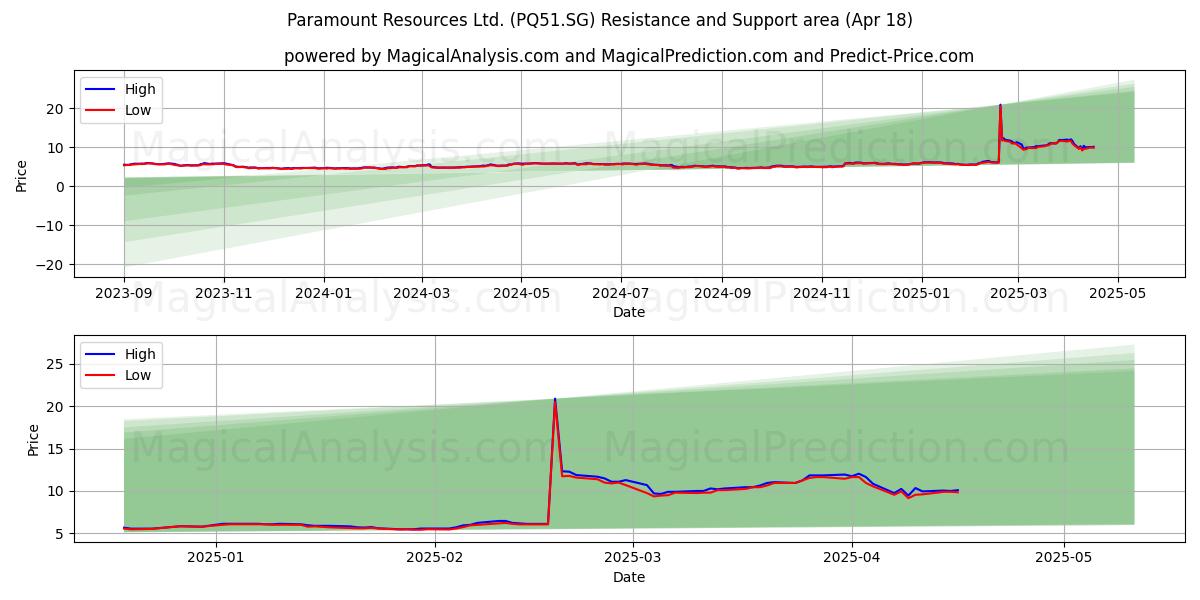The image size is (1200, 600).
Task: Click the 2024-01 x-axis label
Action: (x=323, y=294)
